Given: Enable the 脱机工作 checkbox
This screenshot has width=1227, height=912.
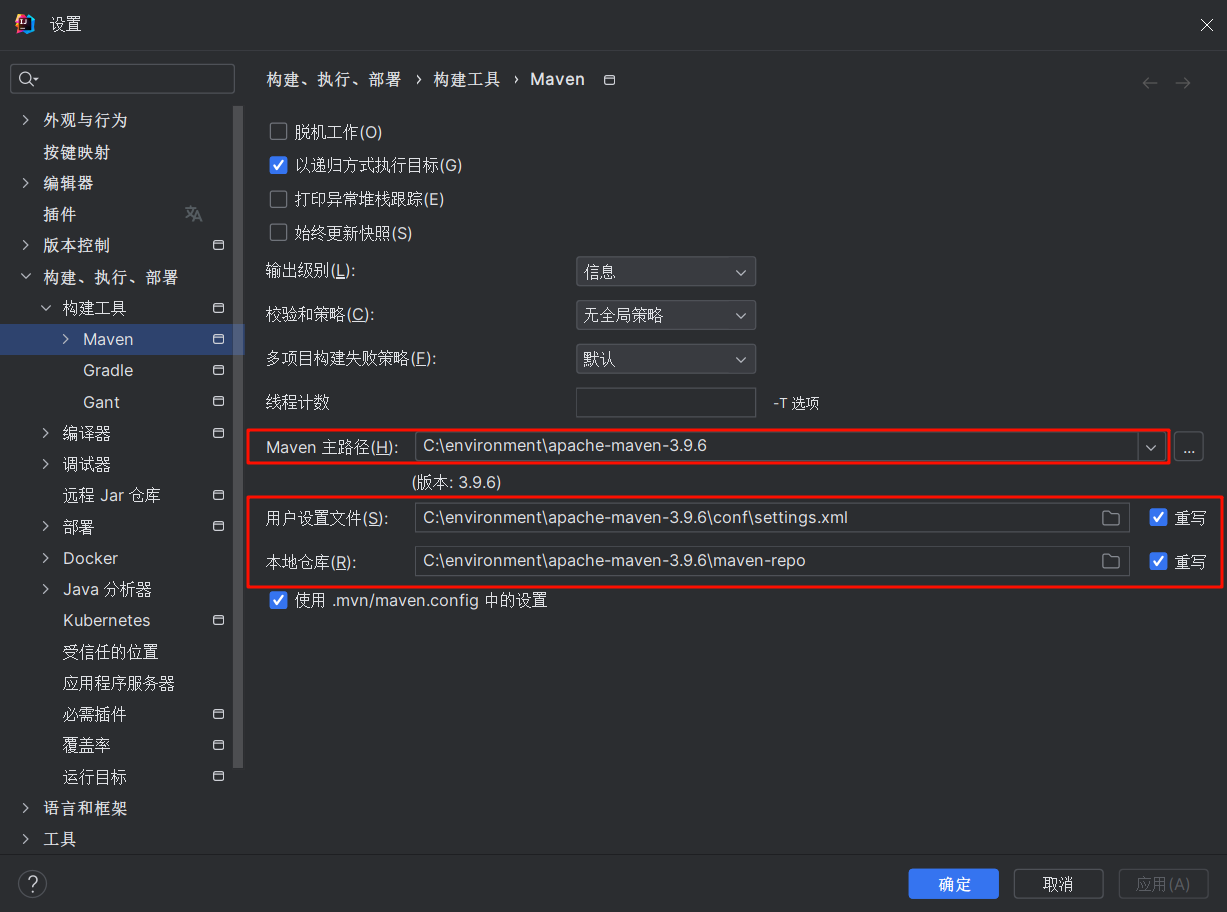Looking at the screenshot, I should pyautogui.click(x=279, y=131).
